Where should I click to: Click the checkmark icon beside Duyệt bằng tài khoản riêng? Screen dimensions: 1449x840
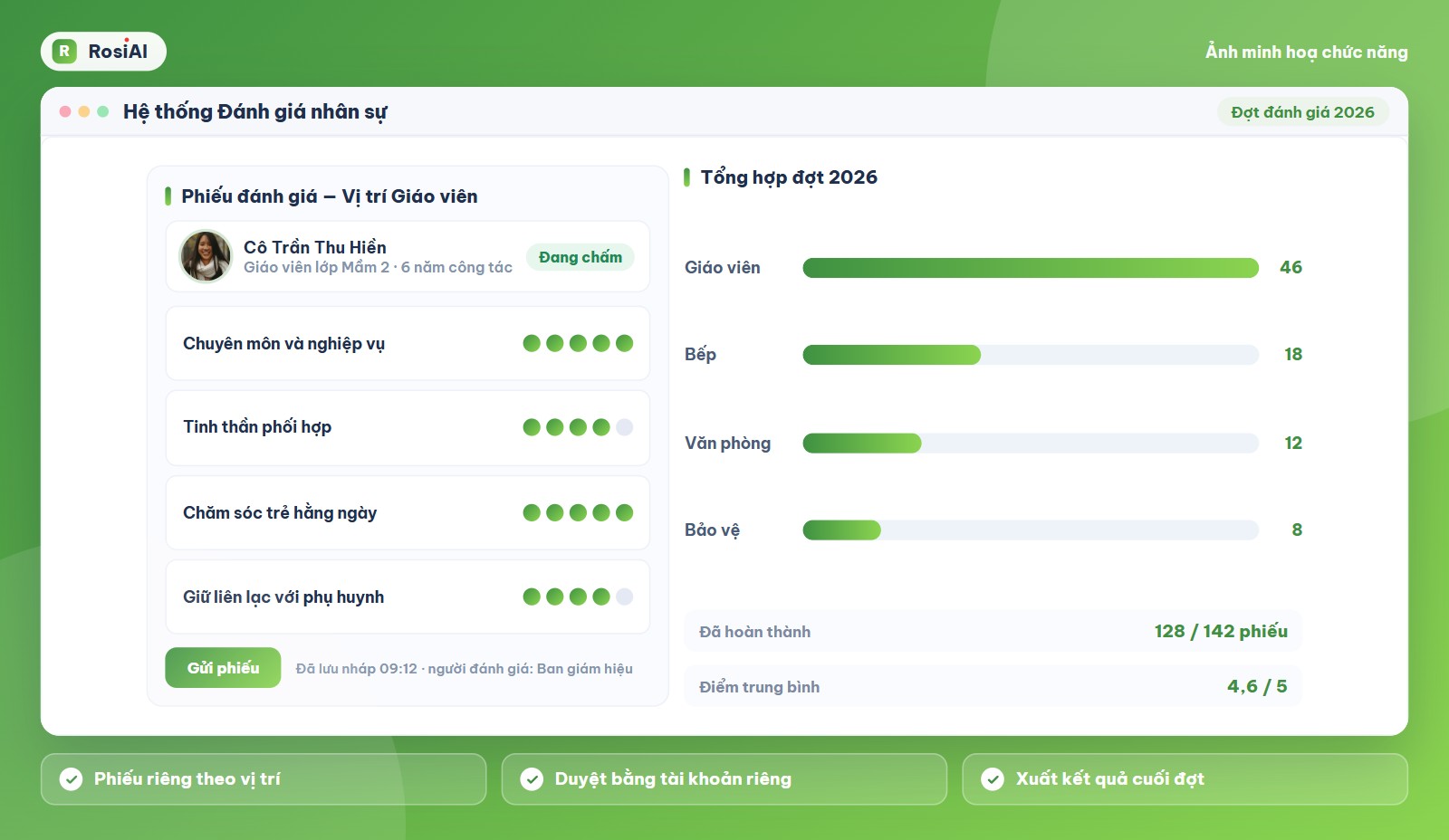point(532,779)
